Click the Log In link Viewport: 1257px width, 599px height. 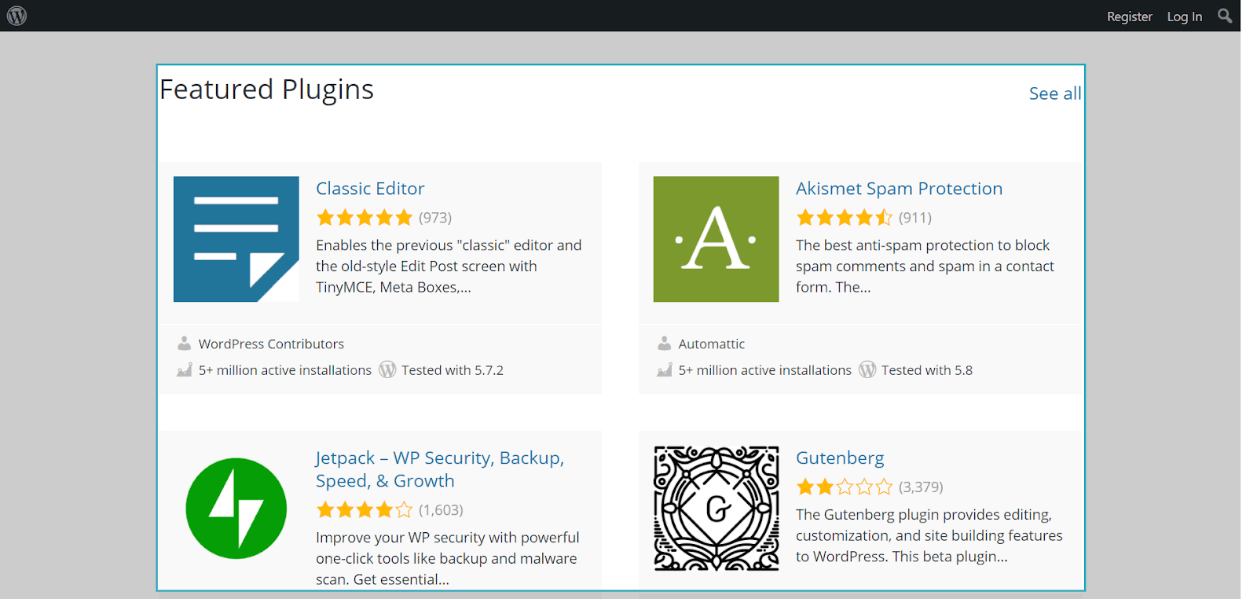(x=1185, y=16)
